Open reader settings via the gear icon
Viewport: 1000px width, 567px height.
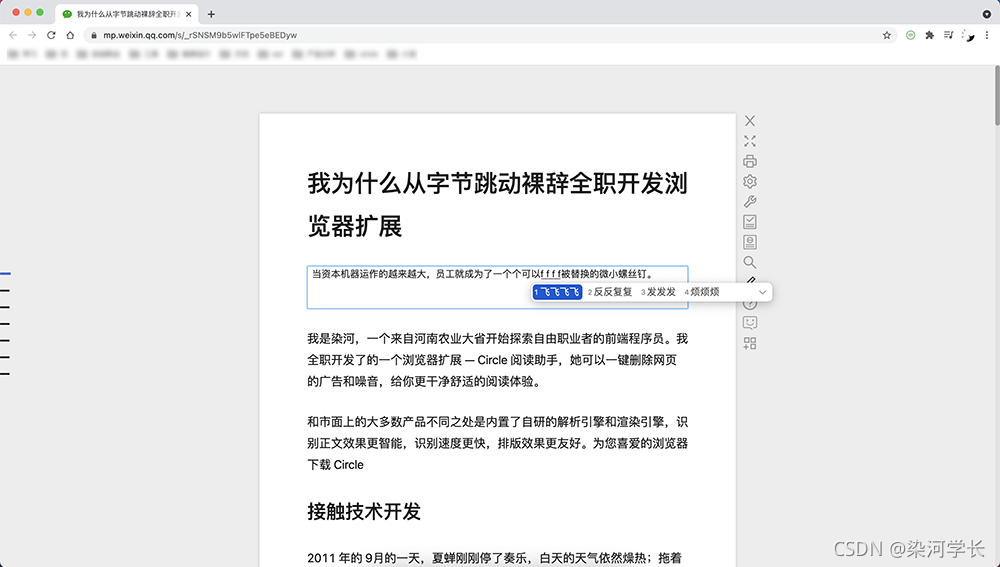pyautogui.click(x=750, y=182)
